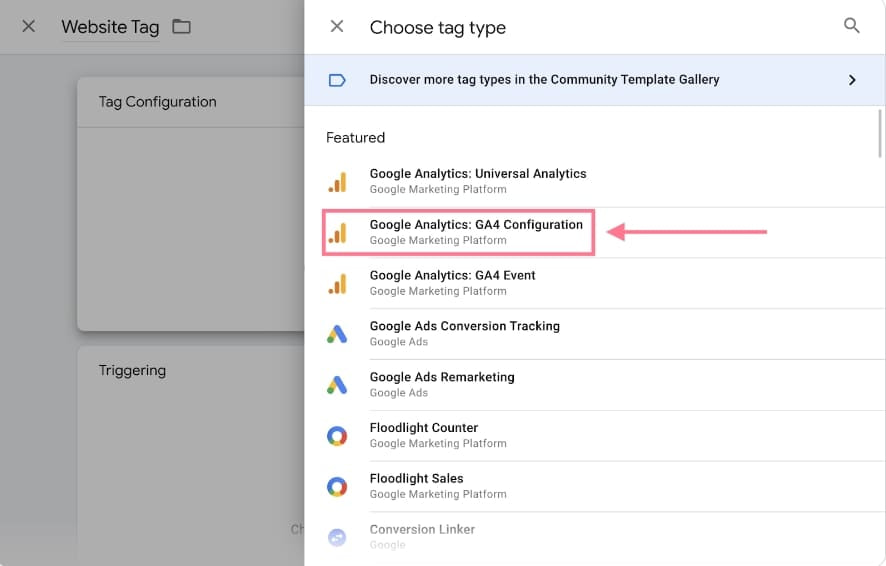Click the Floodlight Counter ring icon
The width and height of the screenshot is (886, 566).
[337, 436]
